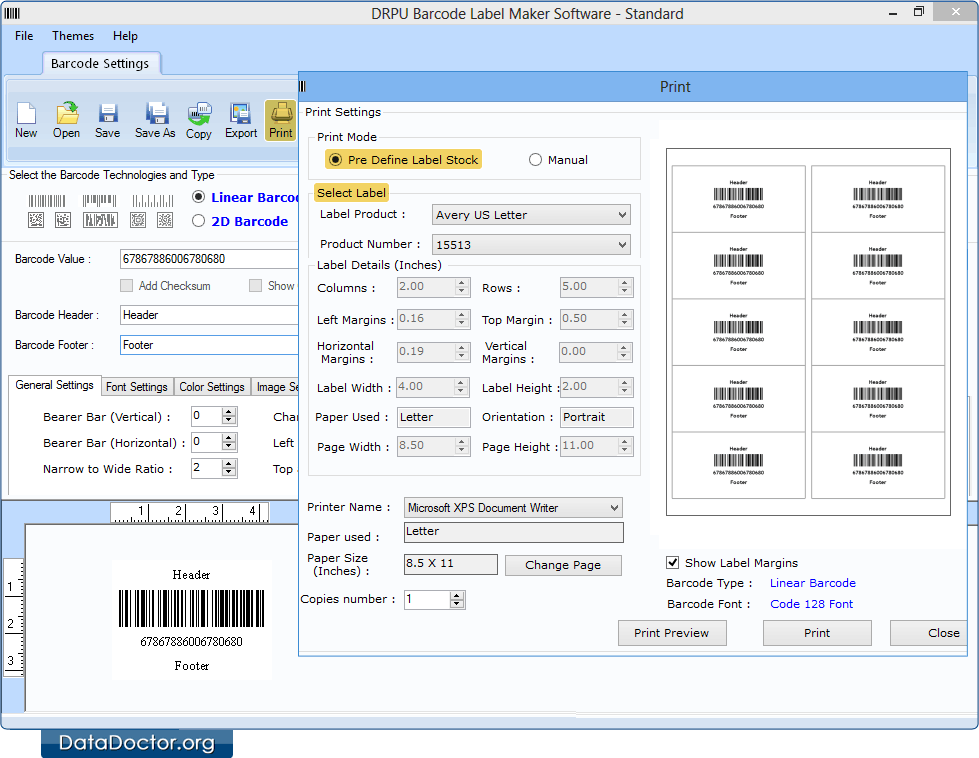The width and height of the screenshot is (979, 758).
Task: Increase Bearer Bar (Horizontal) value
Action: pos(229,438)
